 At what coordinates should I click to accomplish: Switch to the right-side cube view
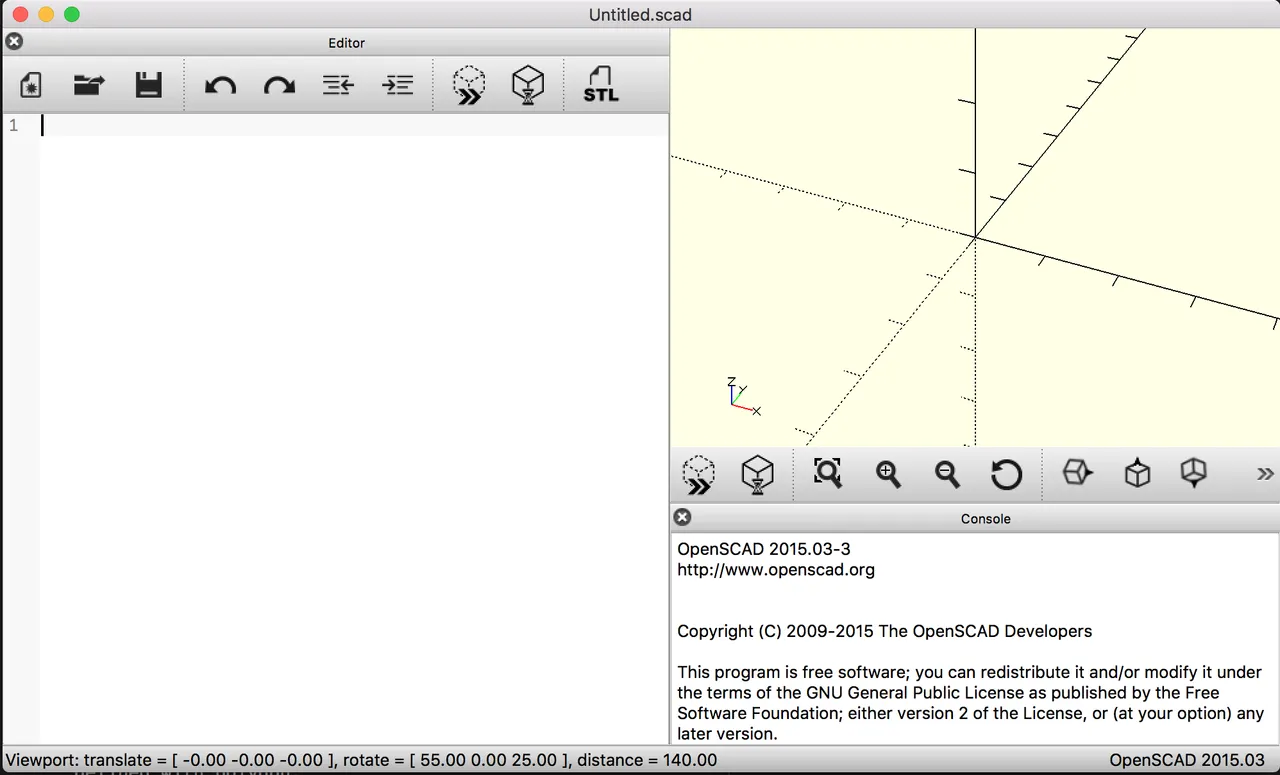pyautogui.click(x=1077, y=472)
